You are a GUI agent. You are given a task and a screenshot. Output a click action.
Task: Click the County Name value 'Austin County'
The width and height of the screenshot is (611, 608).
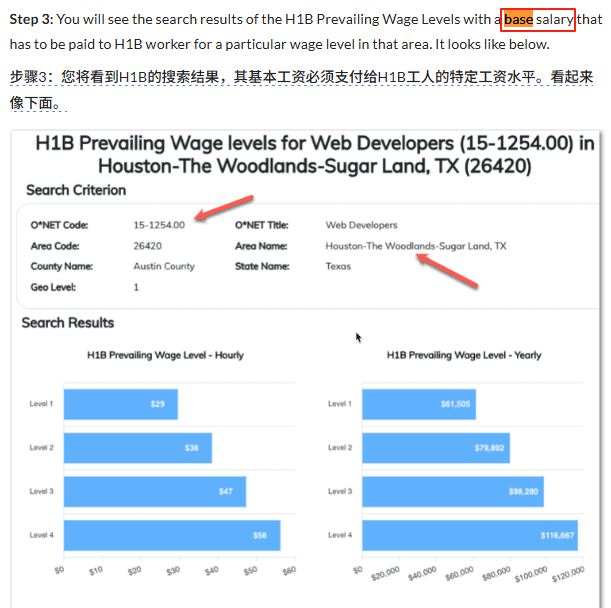pos(164,266)
